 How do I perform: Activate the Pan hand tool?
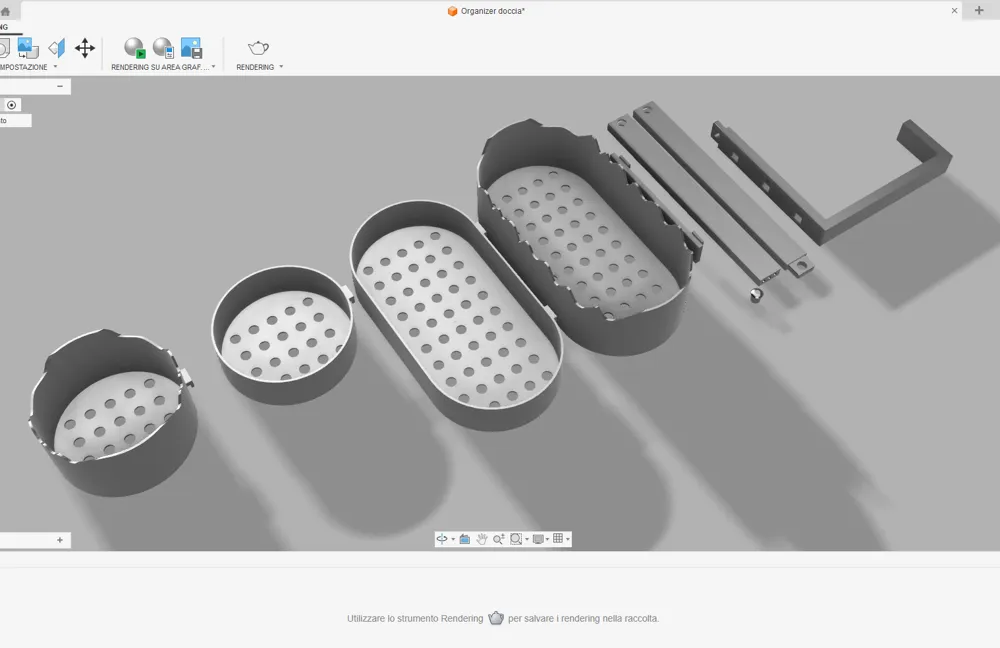pos(482,539)
